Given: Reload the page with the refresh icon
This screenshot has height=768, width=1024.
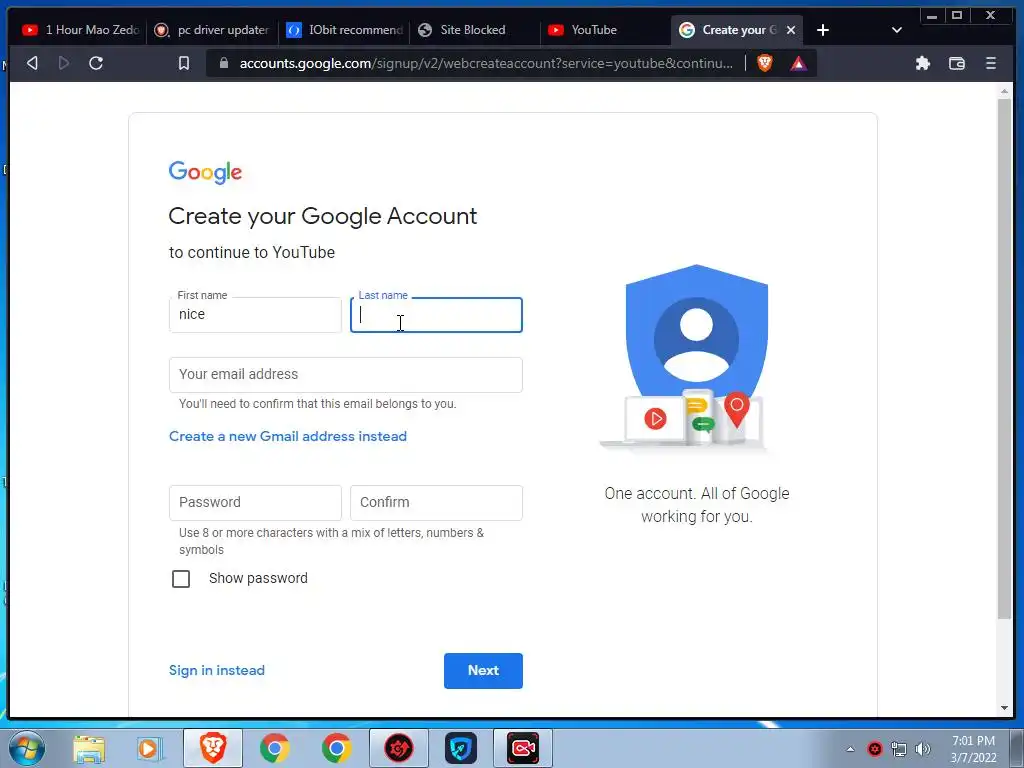Looking at the screenshot, I should click(96, 63).
